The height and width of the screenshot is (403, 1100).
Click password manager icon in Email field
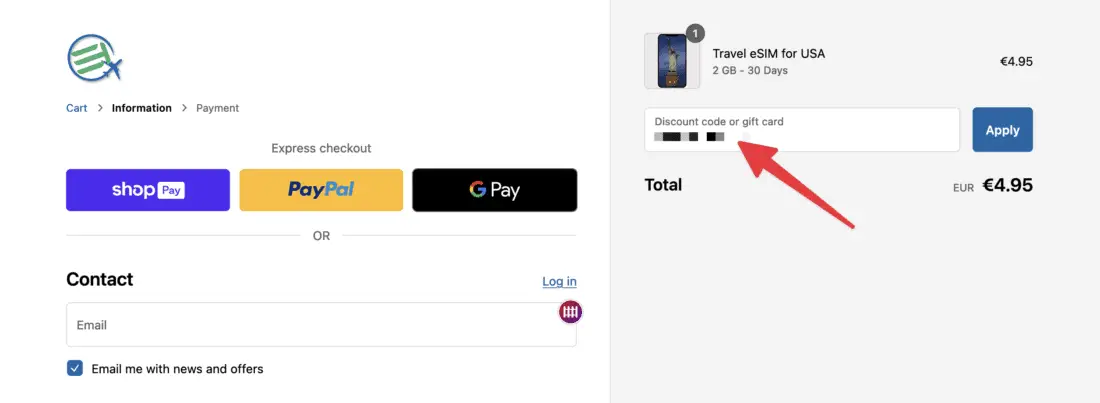click(570, 312)
